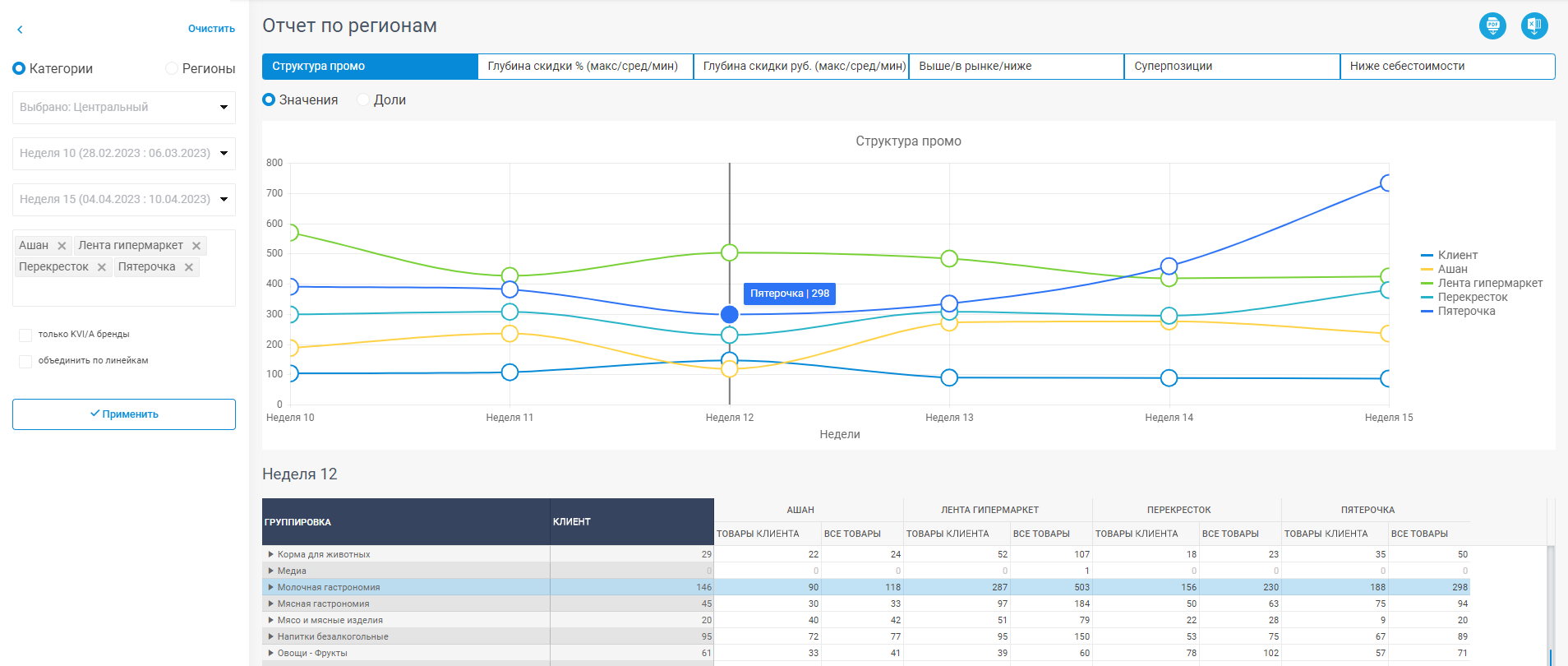Click selected stores tag input field
Viewport: 1568px width, 666px height.
point(124,268)
